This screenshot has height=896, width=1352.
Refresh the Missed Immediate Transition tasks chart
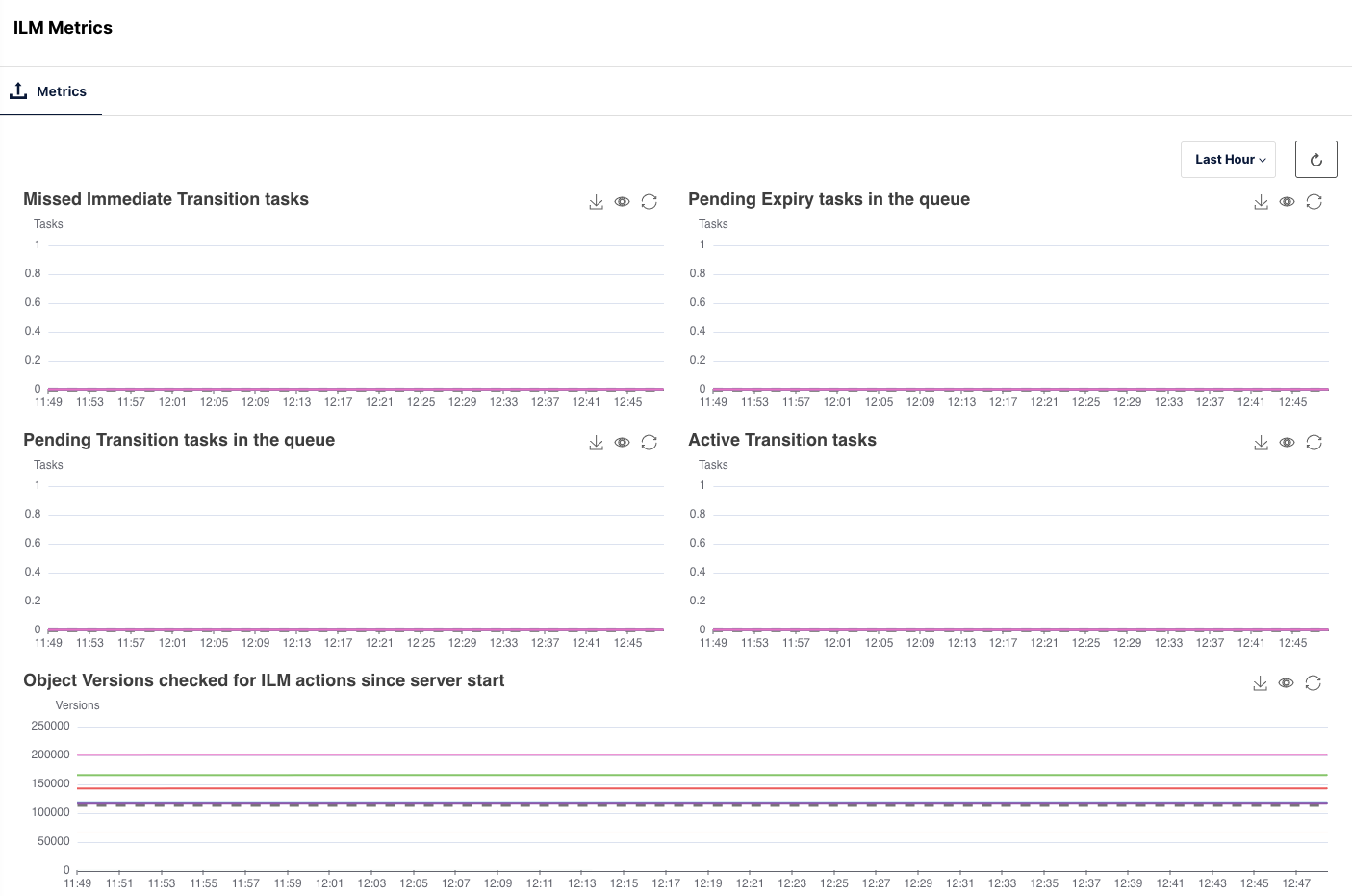click(650, 202)
